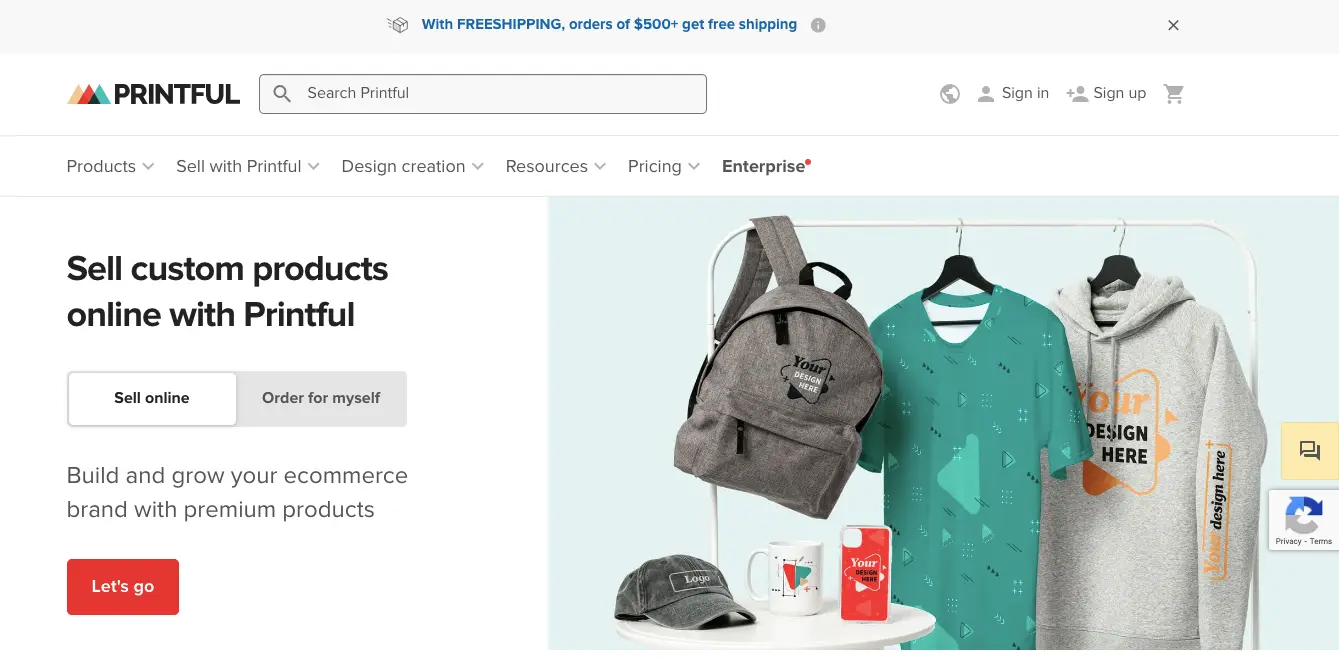Viewport: 1339px width, 662px height.
Task: Open language selector globe icon
Action: pyautogui.click(x=949, y=93)
